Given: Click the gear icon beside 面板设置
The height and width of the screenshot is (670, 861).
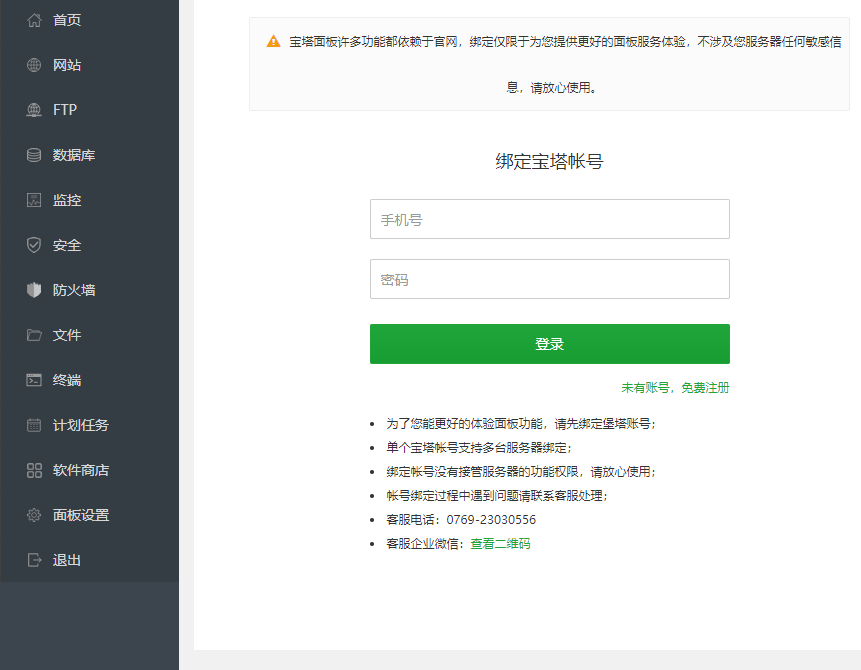Looking at the screenshot, I should pyautogui.click(x=34, y=515).
